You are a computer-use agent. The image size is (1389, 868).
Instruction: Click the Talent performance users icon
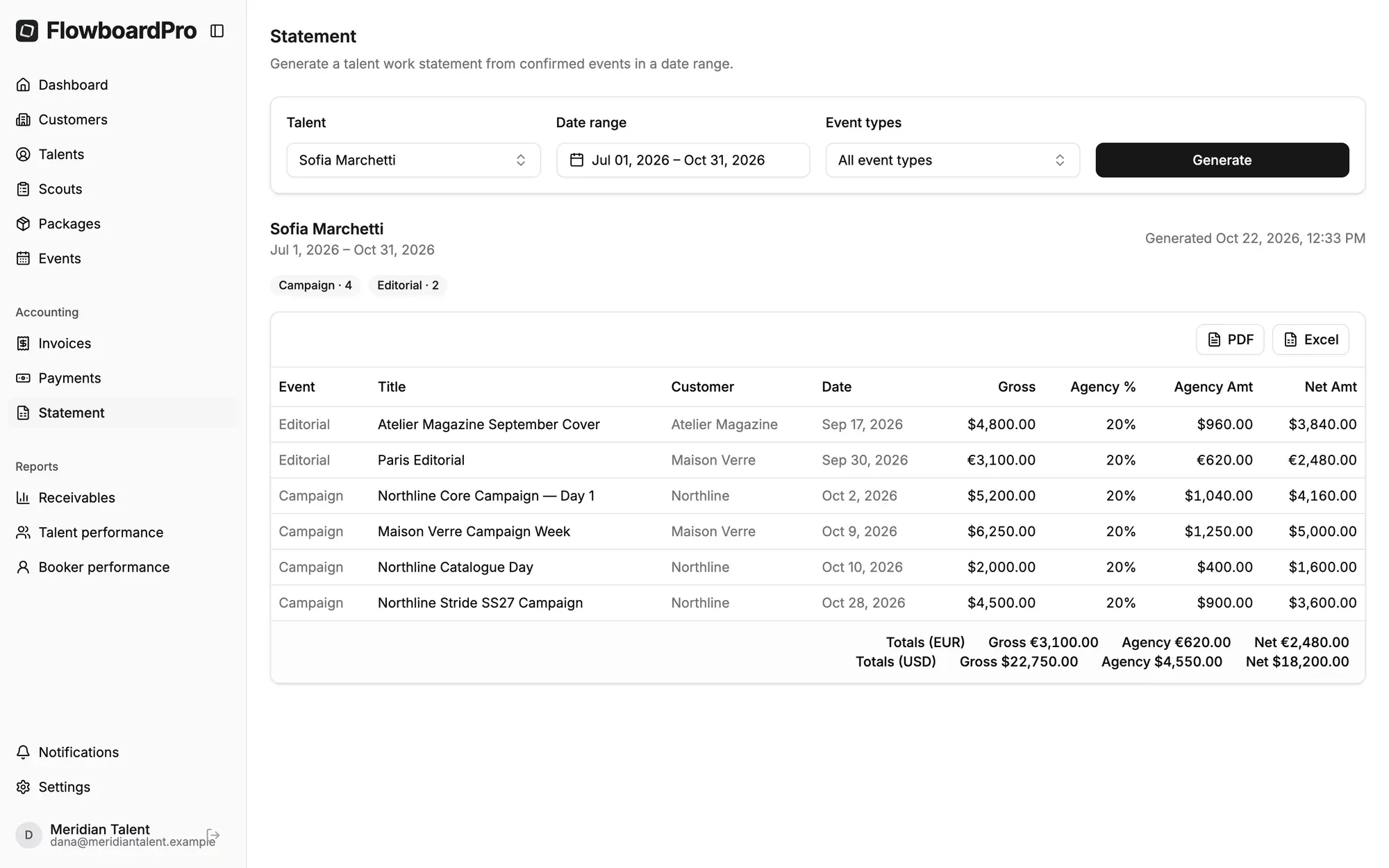pyautogui.click(x=23, y=532)
